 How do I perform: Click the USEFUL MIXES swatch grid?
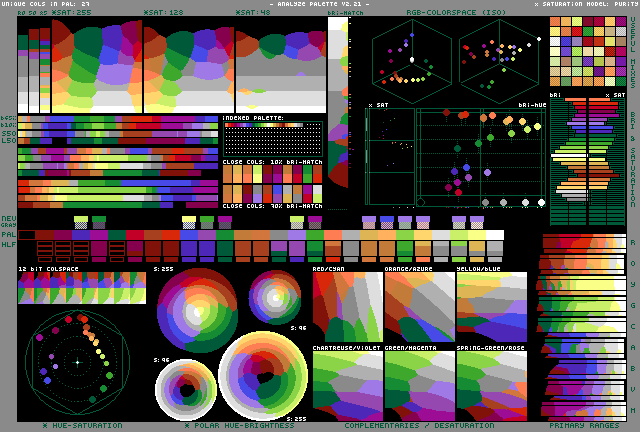click(x=588, y=51)
